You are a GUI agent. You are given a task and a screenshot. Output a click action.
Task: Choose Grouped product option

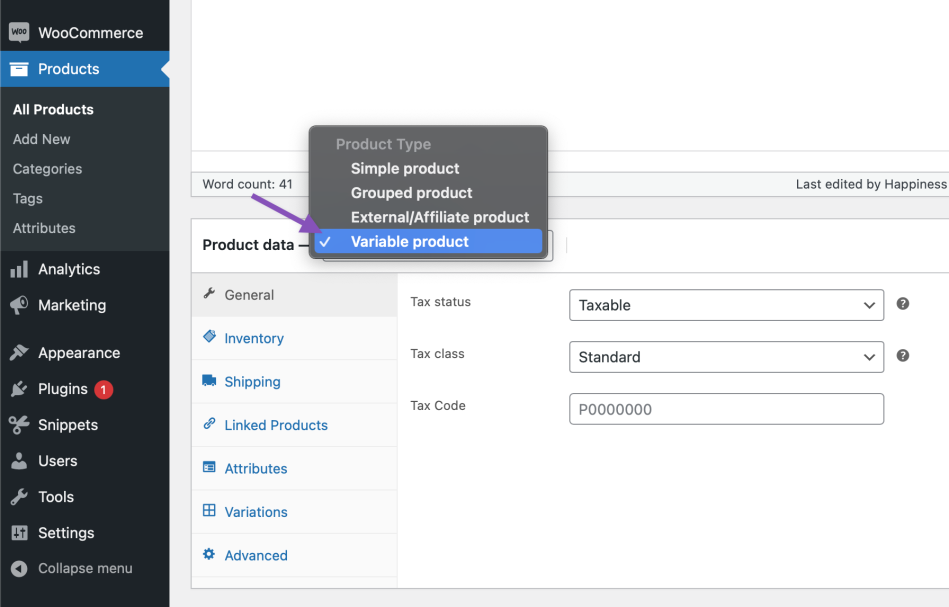click(411, 193)
